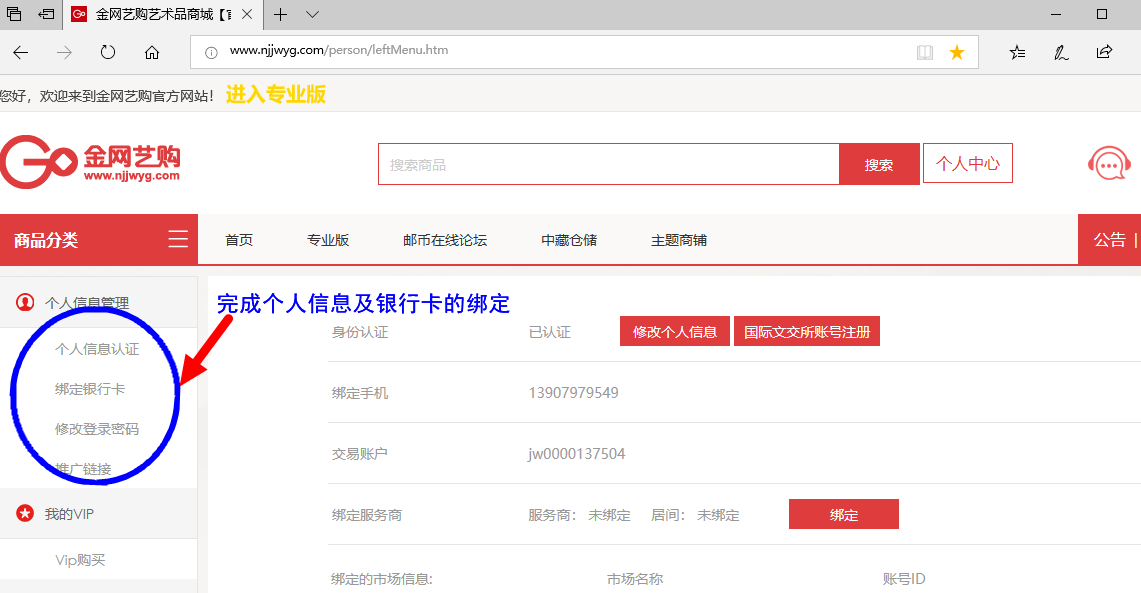The width and height of the screenshot is (1141, 593).
Task: Open Edge's Web Note pen icon
Action: [1060, 52]
